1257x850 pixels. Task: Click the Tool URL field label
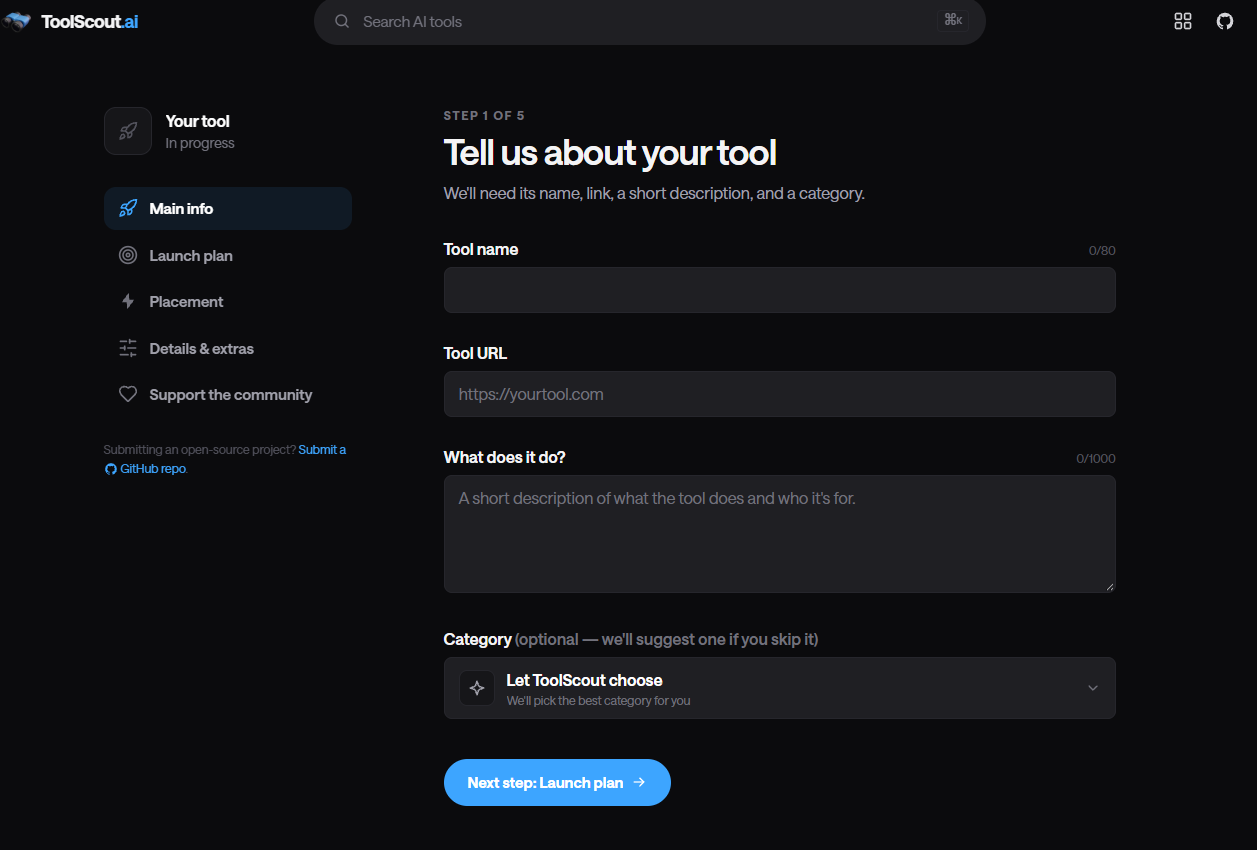click(x=475, y=353)
